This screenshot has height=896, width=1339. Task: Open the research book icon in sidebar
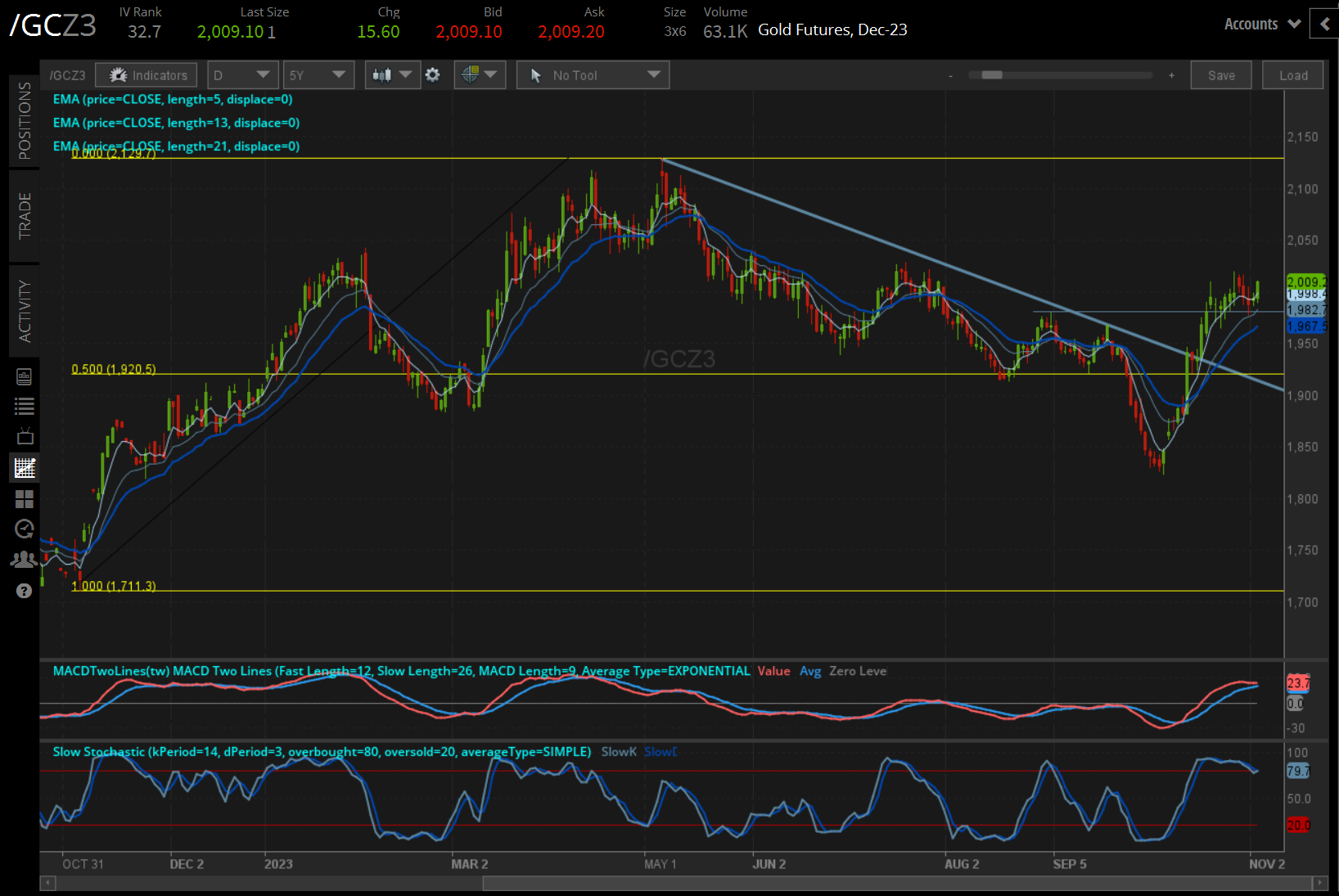[25, 376]
